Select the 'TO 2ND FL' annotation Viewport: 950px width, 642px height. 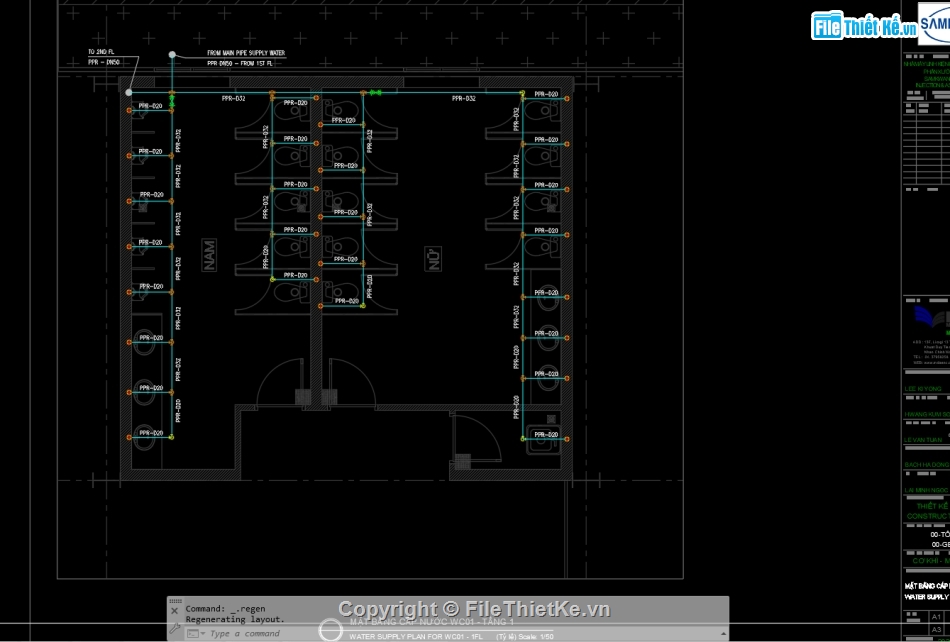coord(101,52)
